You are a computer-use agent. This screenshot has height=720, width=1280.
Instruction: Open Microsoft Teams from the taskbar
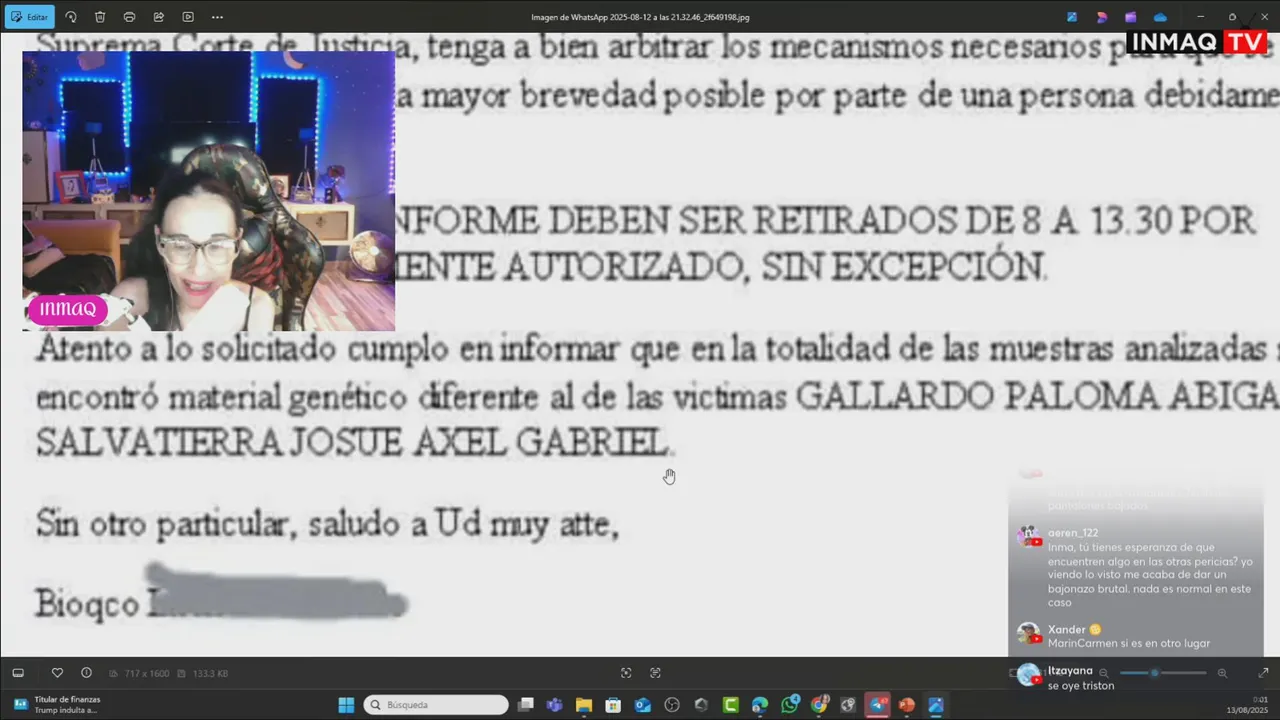[555, 705]
